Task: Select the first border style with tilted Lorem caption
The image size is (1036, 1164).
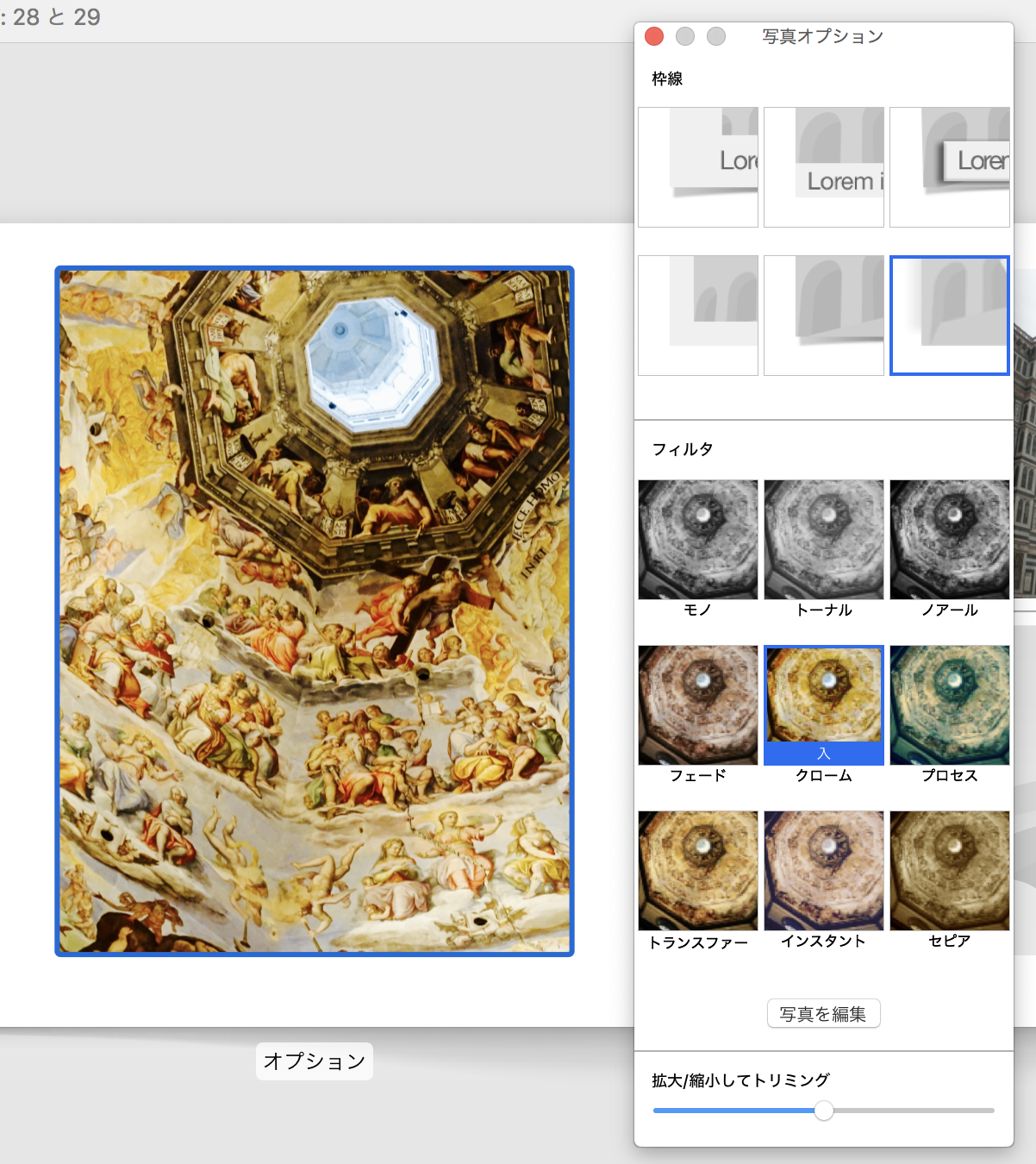Action: point(698,167)
